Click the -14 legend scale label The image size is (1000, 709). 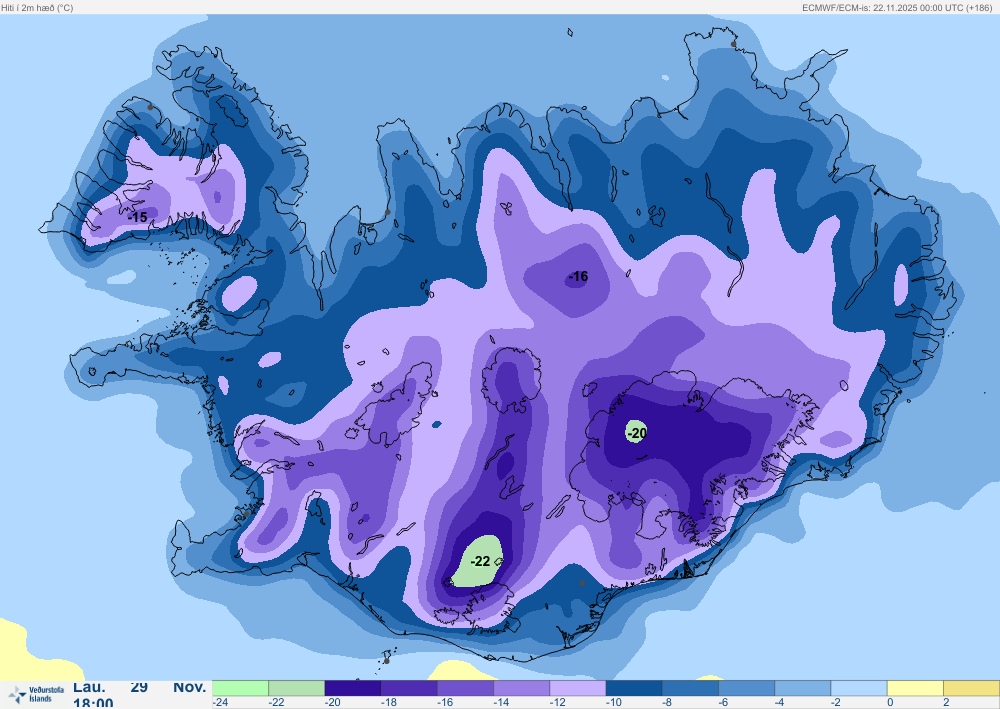(501, 703)
